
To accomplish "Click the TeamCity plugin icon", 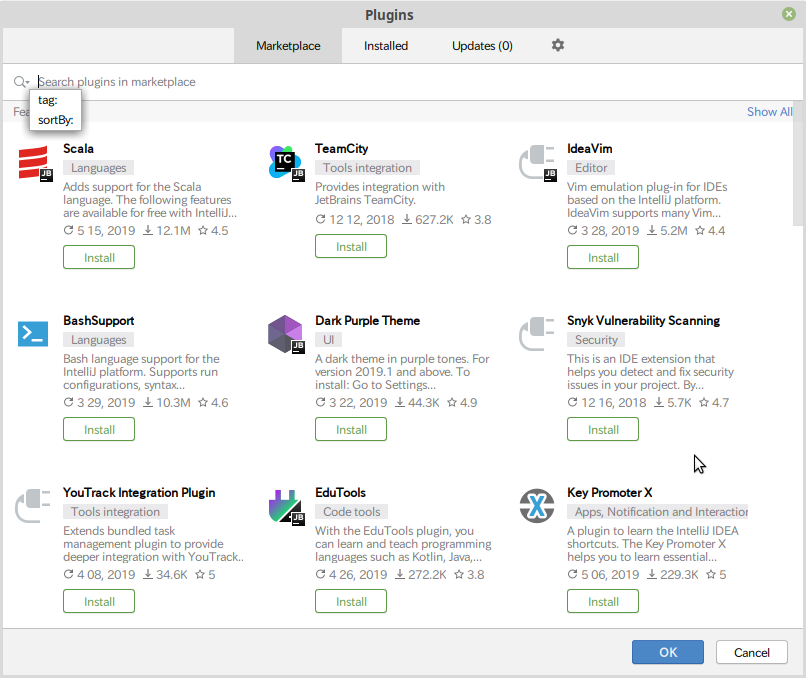I will click(284, 162).
